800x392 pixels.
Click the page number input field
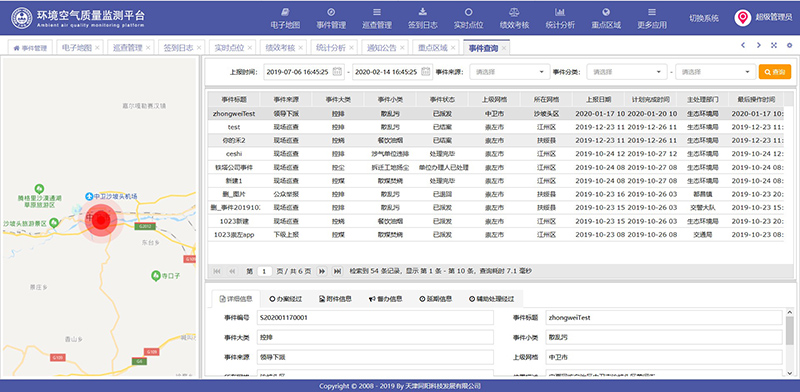(264, 272)
